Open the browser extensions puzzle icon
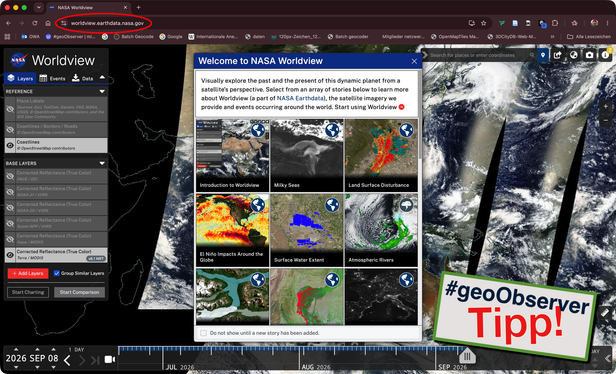Screen dimensions: 616x374 [x=555, y=23]
